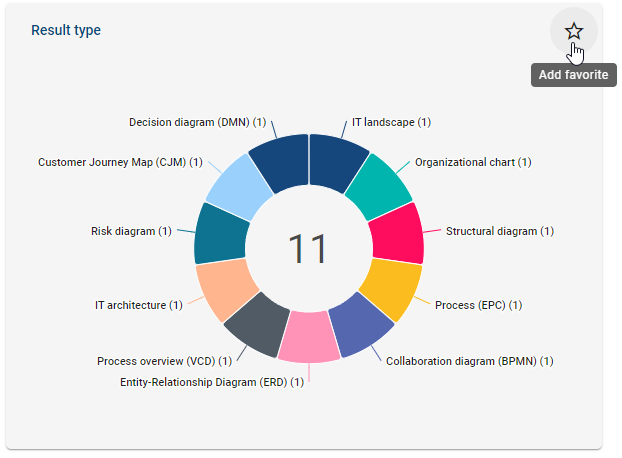Click the pink-red Structural diagram segment
This screenshot has width=622, height=458.
397,233
